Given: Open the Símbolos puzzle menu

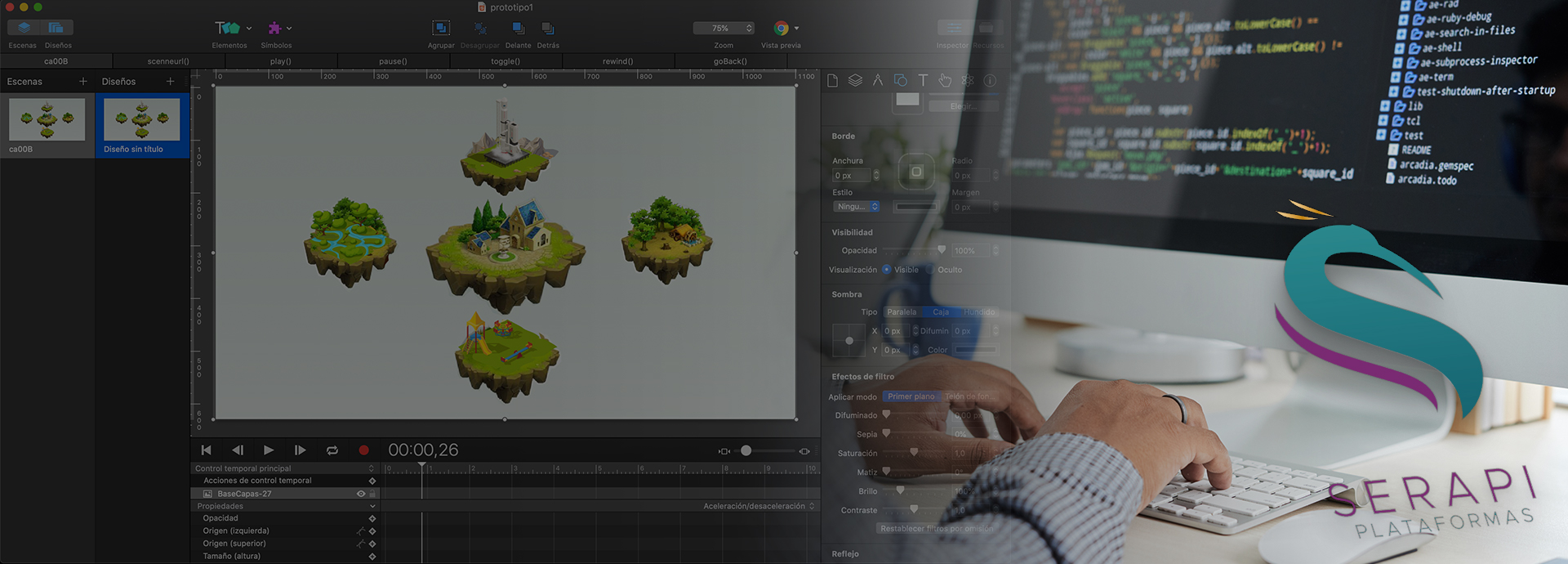Looking at the screenshot, I should (x=279, y=28).
